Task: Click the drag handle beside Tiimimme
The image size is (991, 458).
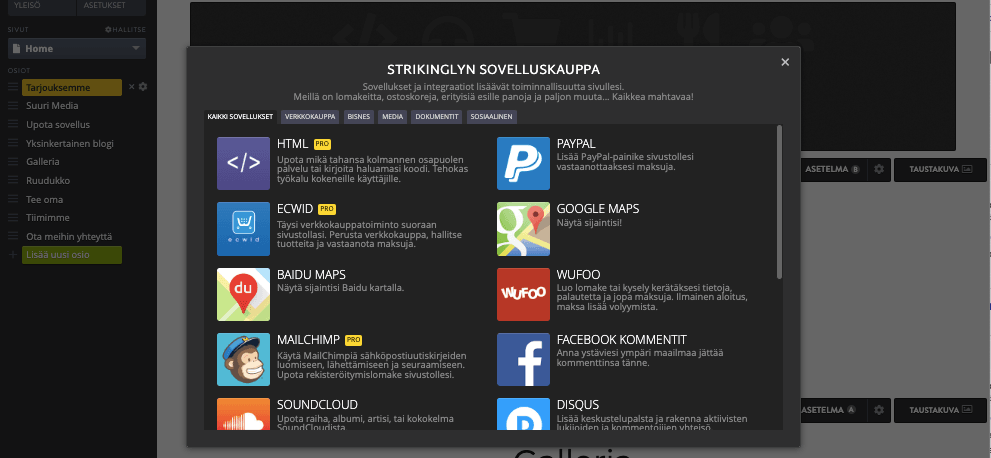Action: point(13,217)
